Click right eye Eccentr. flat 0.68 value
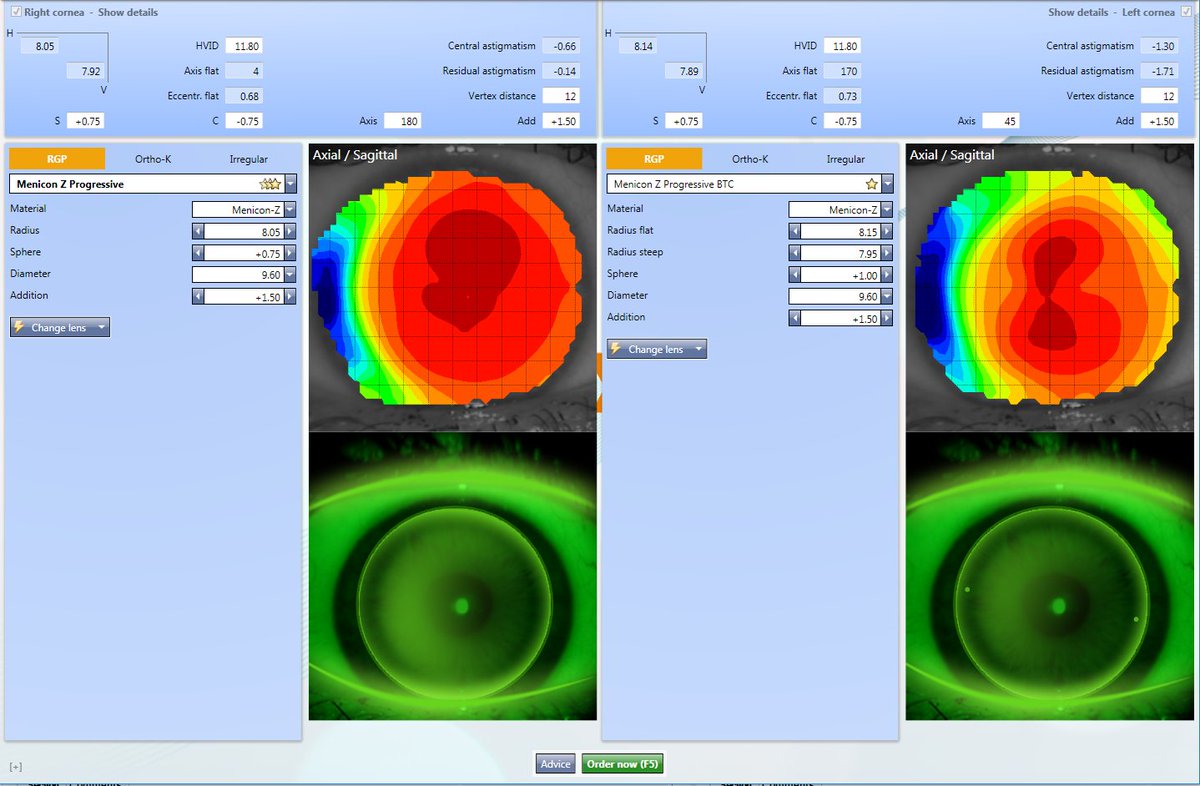Image resolution: width=1200 pixels, height=786 pixels. click(243, 96)
